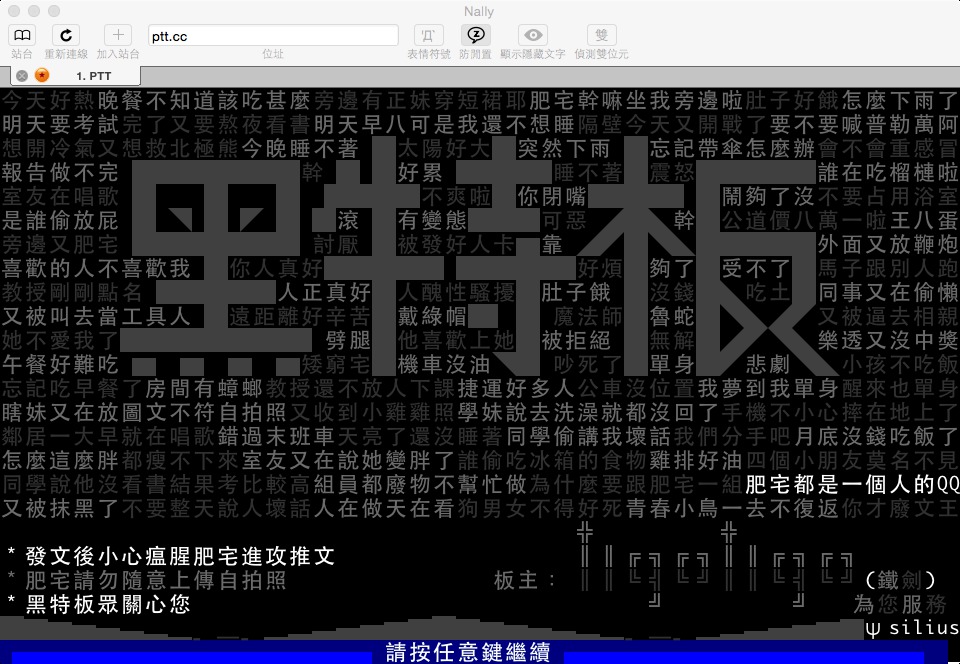This screenshot has width=960, height=664.
Task: Click the 加入站台 add site plus icon
Action: (x=118, y=35)
